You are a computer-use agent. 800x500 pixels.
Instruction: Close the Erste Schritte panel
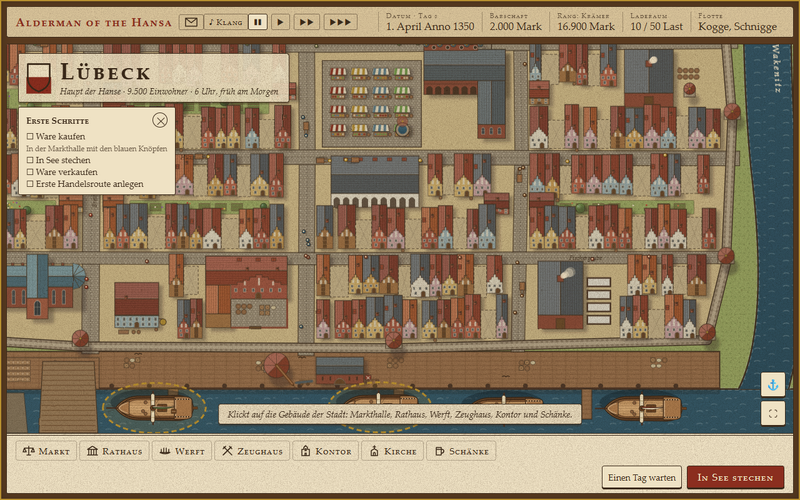click(x=160, y=120)
